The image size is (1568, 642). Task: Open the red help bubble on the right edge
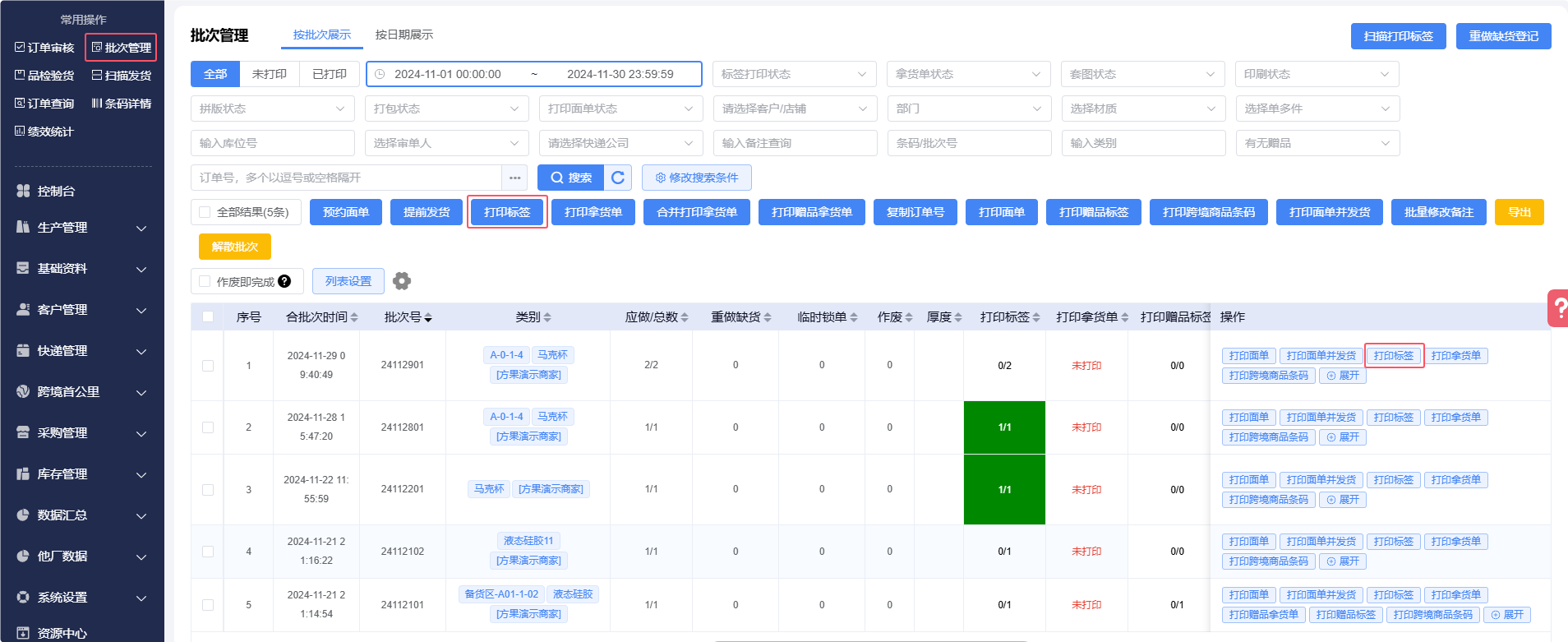point(1558,308)
